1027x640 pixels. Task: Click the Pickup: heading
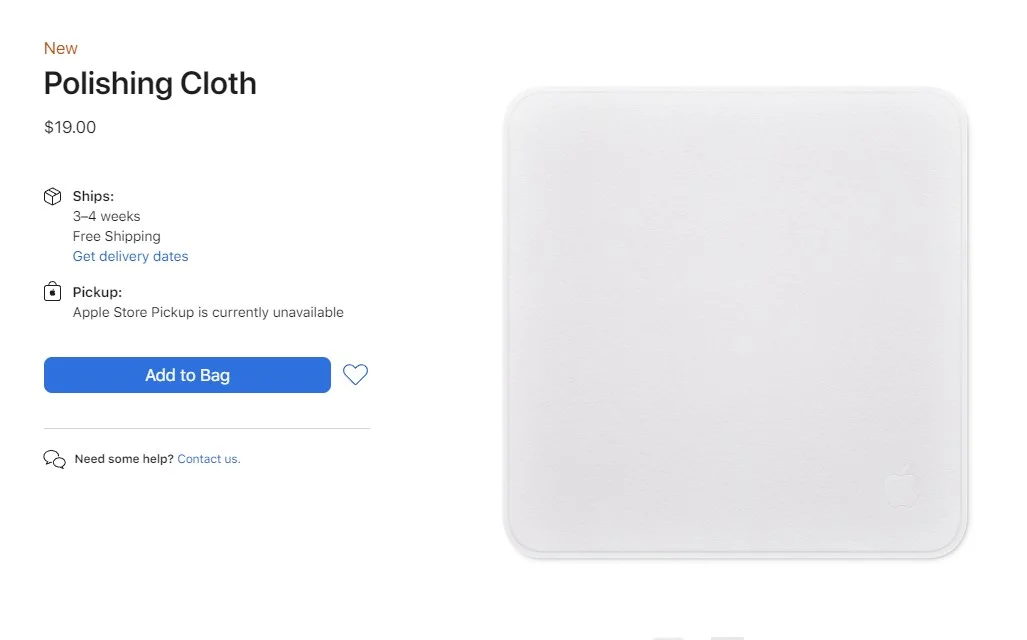(x=97, y=292)
